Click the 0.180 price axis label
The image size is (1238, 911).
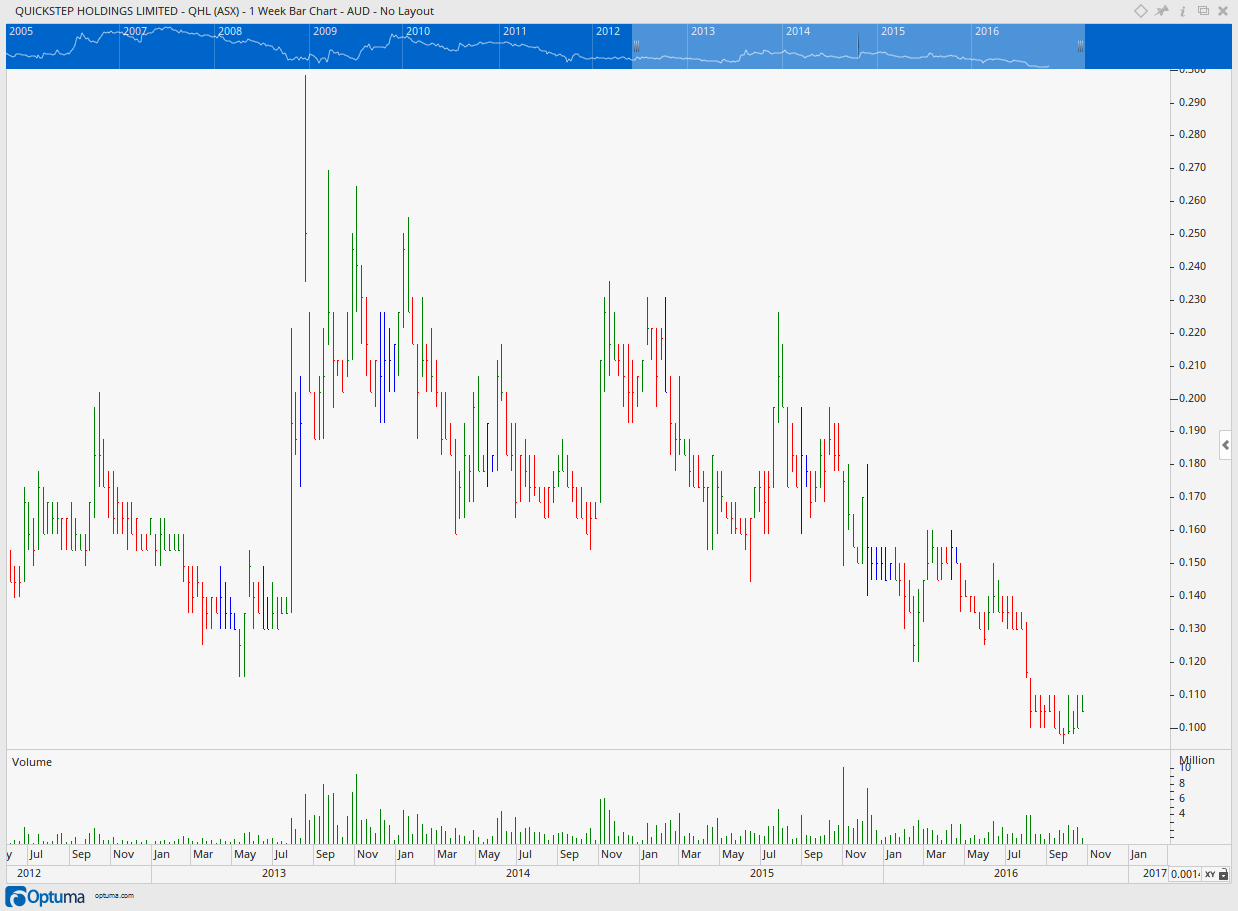[1190, 463]
